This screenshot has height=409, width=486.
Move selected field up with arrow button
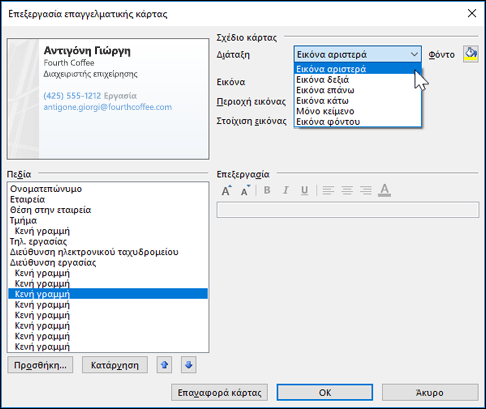(x=164, y=365)
